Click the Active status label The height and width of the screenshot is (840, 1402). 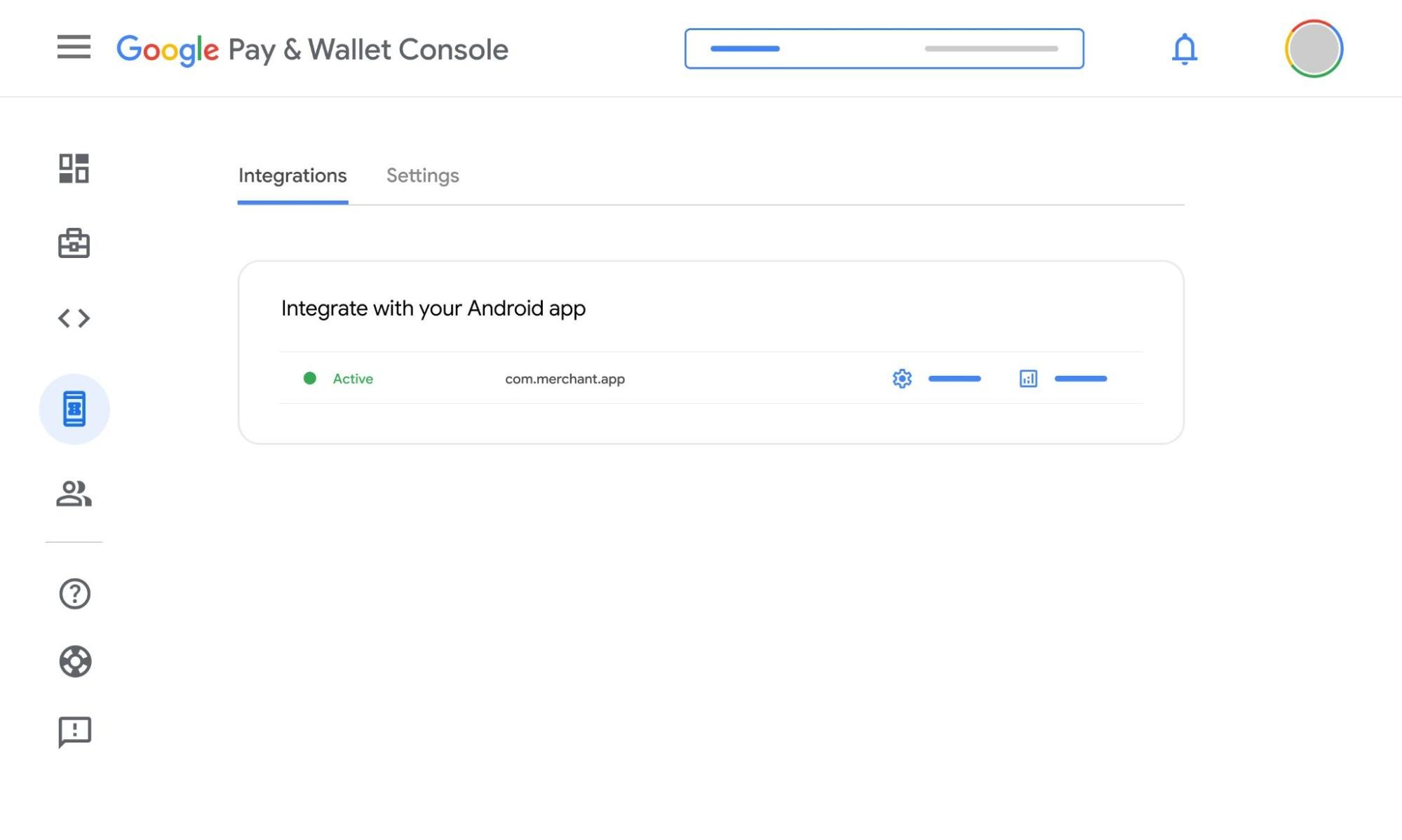(353, 379)
